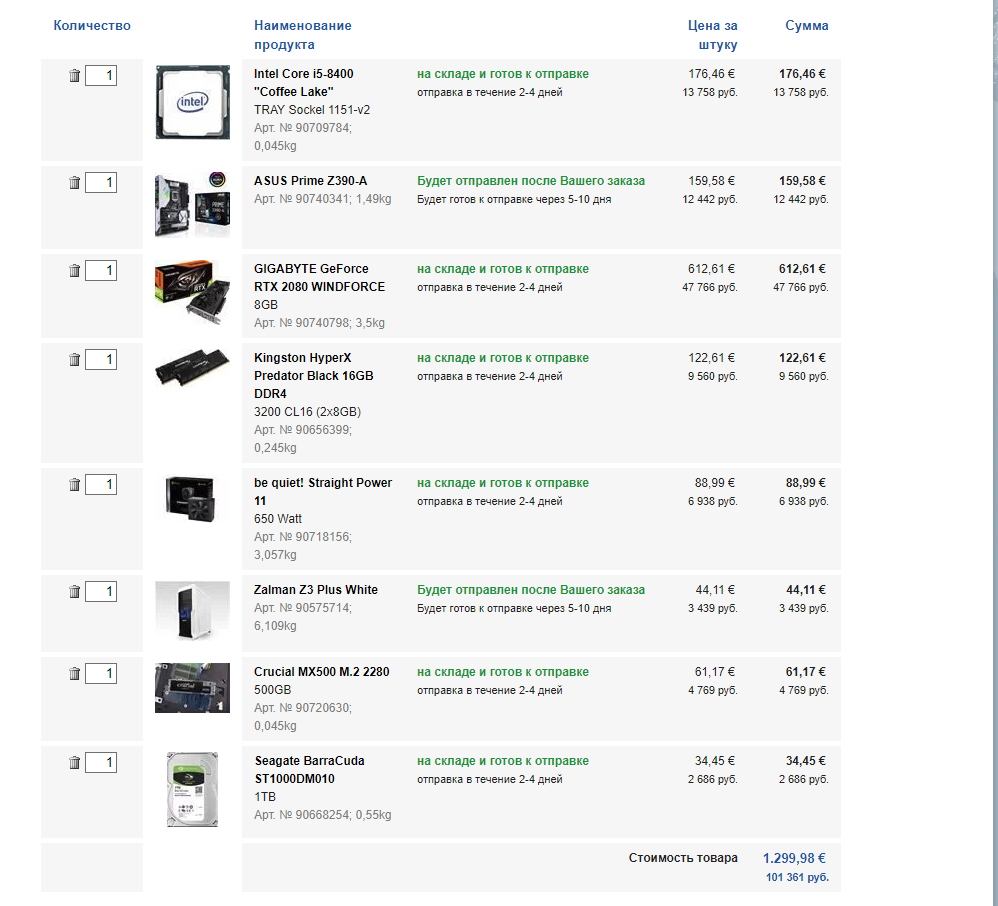This screenshot has height=906, width=998.
Task: Open Intel processor product thumbnail
Action: coord(192,102)
